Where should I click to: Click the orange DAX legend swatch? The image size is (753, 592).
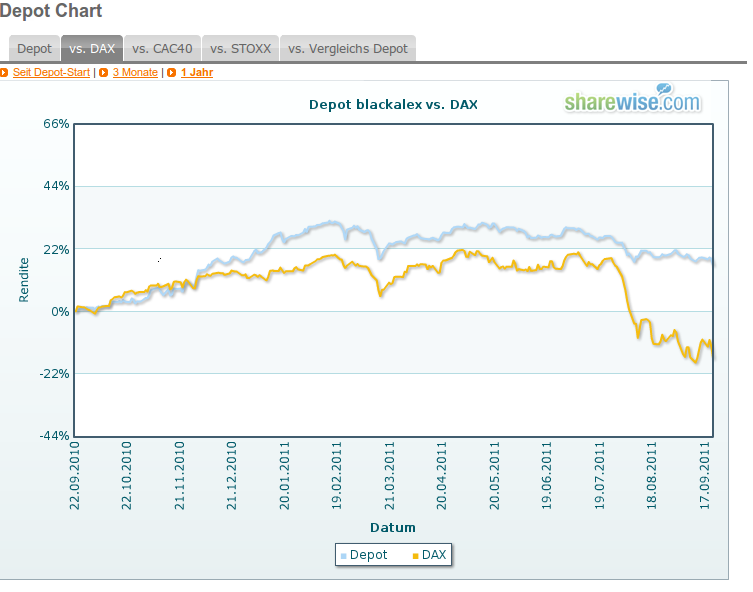(415, 555)
